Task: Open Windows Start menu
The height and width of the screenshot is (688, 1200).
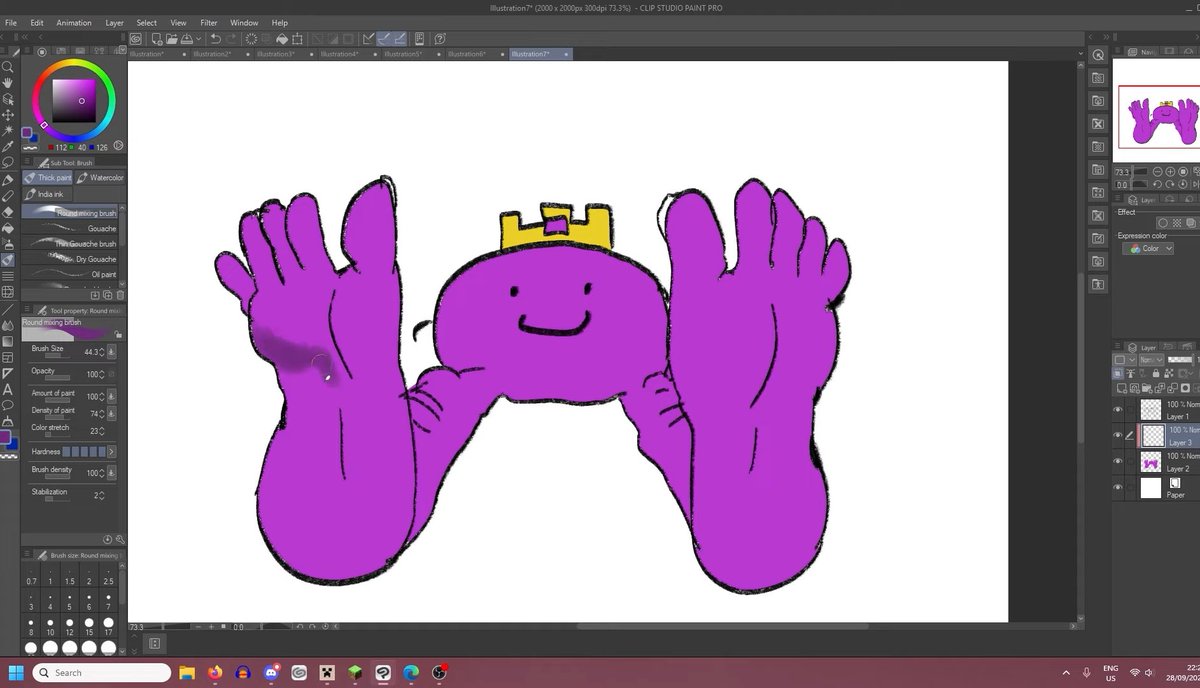Action: (x=15, y=672)
